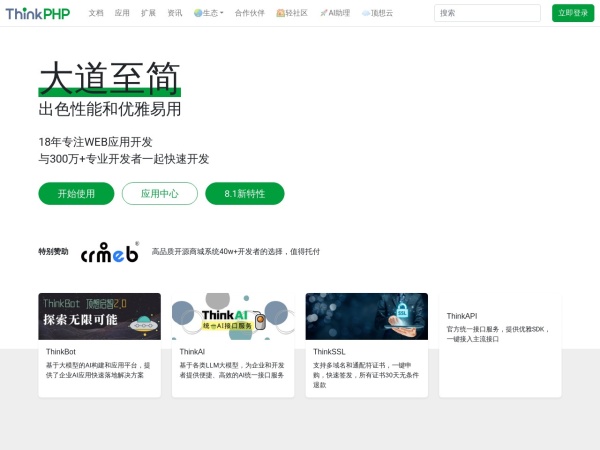The height and width of the screenshot is (450, 600).
Task: Open the 资讯 navigation item
Action: (x=175, y=14)
